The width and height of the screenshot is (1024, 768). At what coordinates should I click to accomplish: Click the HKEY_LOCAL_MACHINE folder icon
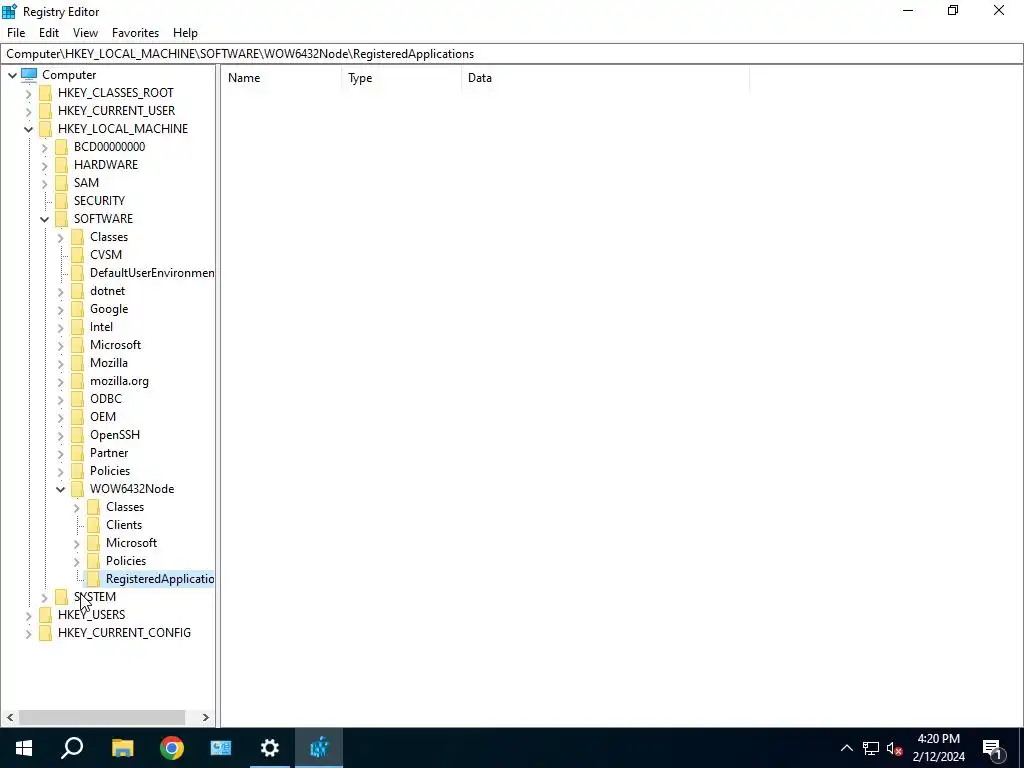[45, 129]
